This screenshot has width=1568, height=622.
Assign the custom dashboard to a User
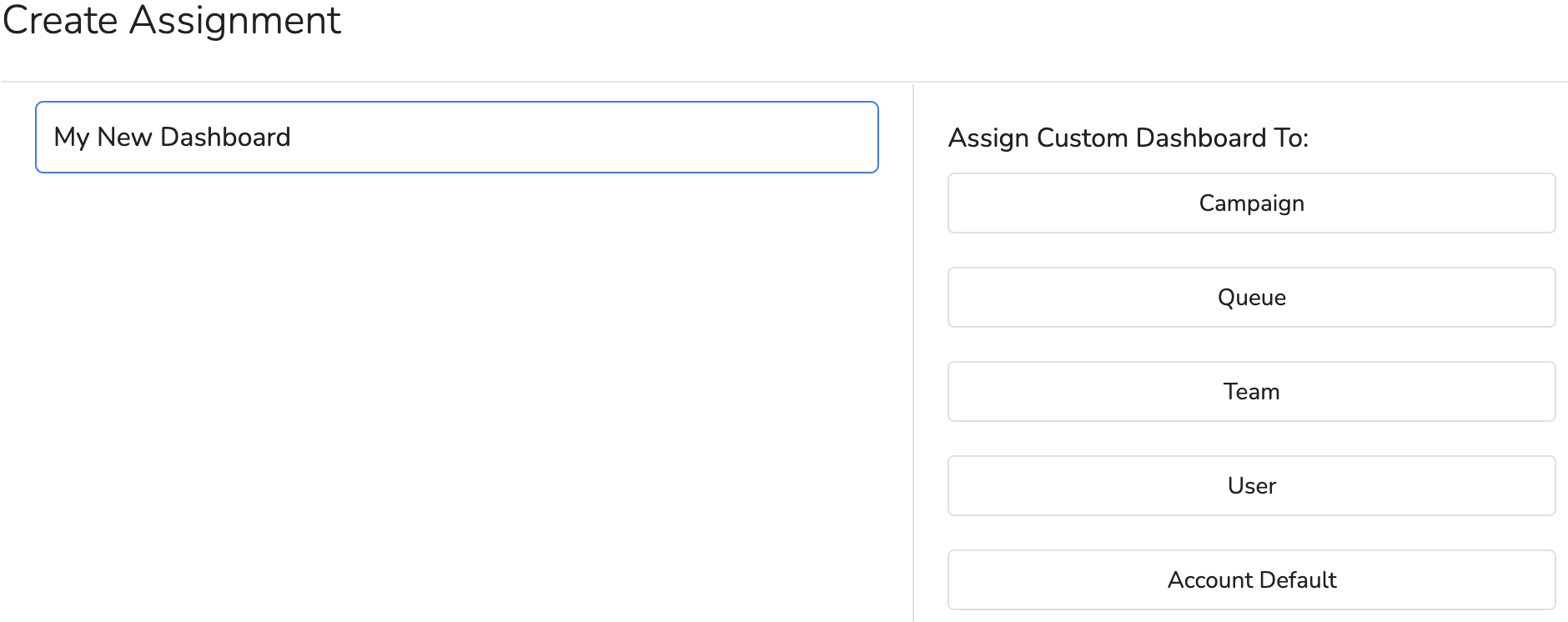[1250, 485]
